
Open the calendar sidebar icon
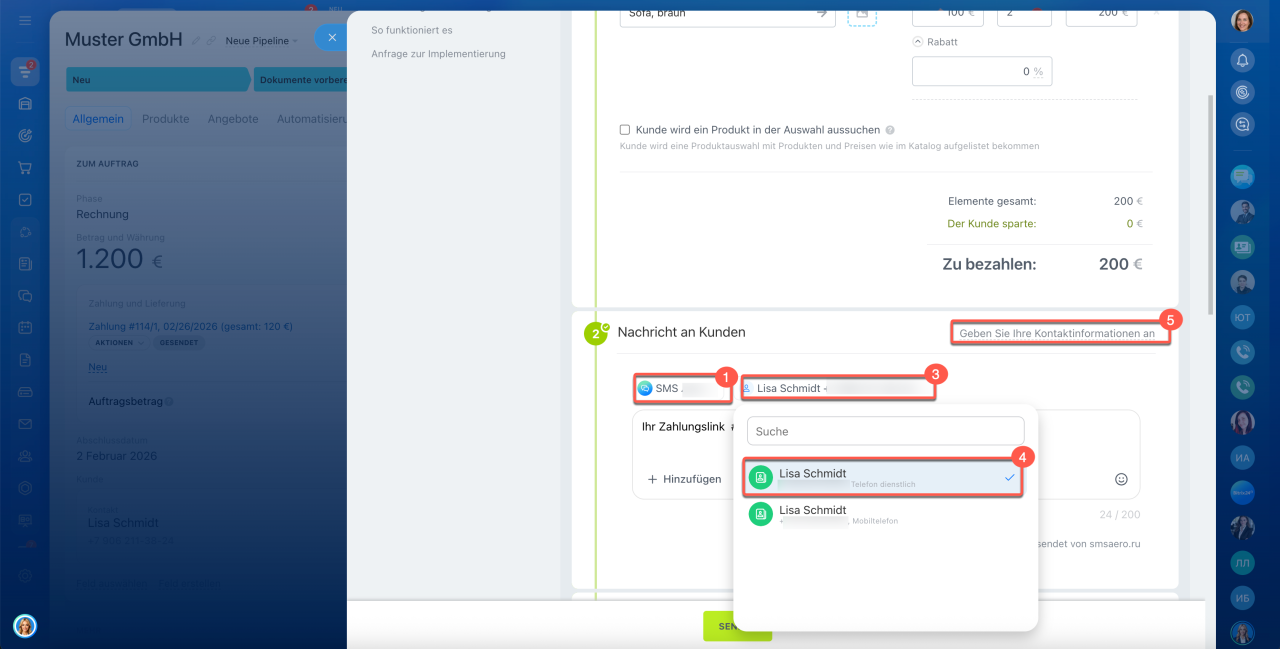click(x=25, y=328)
